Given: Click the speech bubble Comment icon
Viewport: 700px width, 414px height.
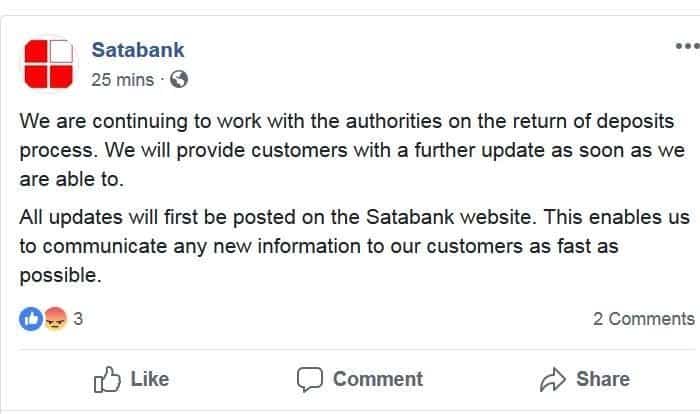Looking at the screenshot, I should 310,379.
